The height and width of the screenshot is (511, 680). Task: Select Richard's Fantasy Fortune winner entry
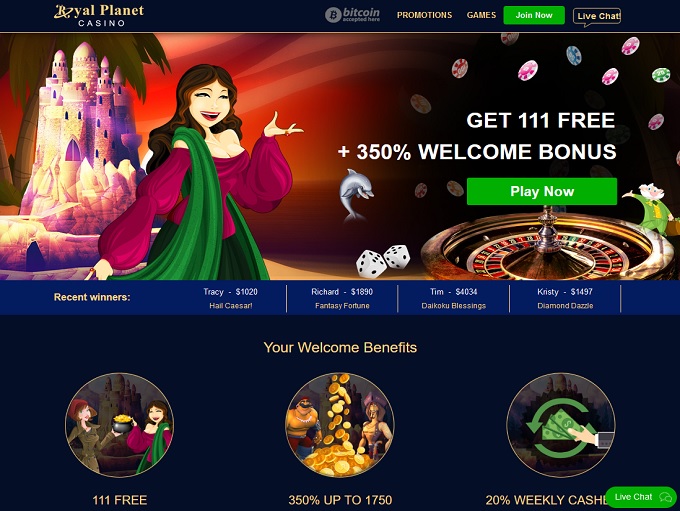coord(342,298)
